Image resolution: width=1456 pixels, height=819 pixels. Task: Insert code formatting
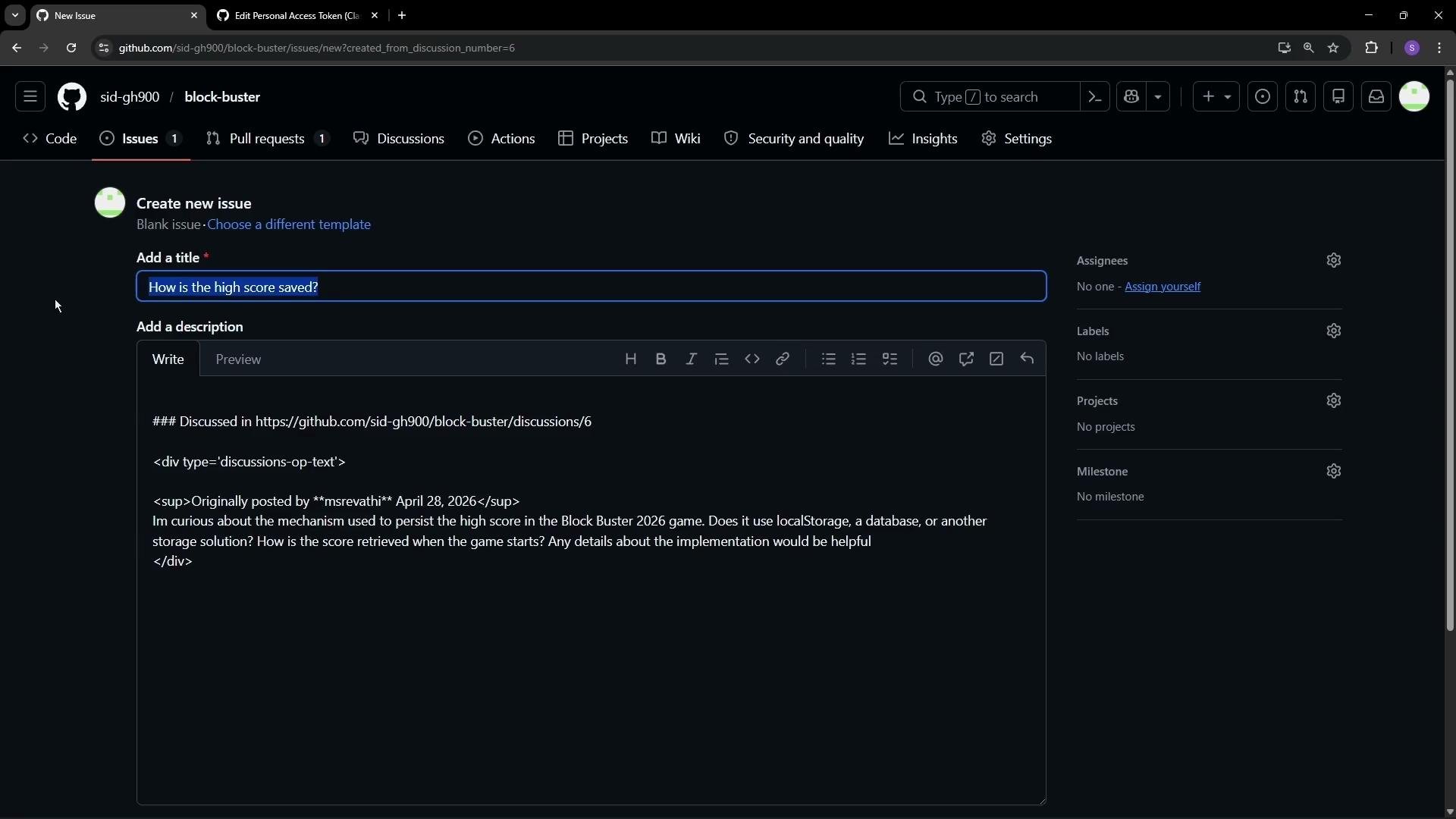click(x=752, y=359)
